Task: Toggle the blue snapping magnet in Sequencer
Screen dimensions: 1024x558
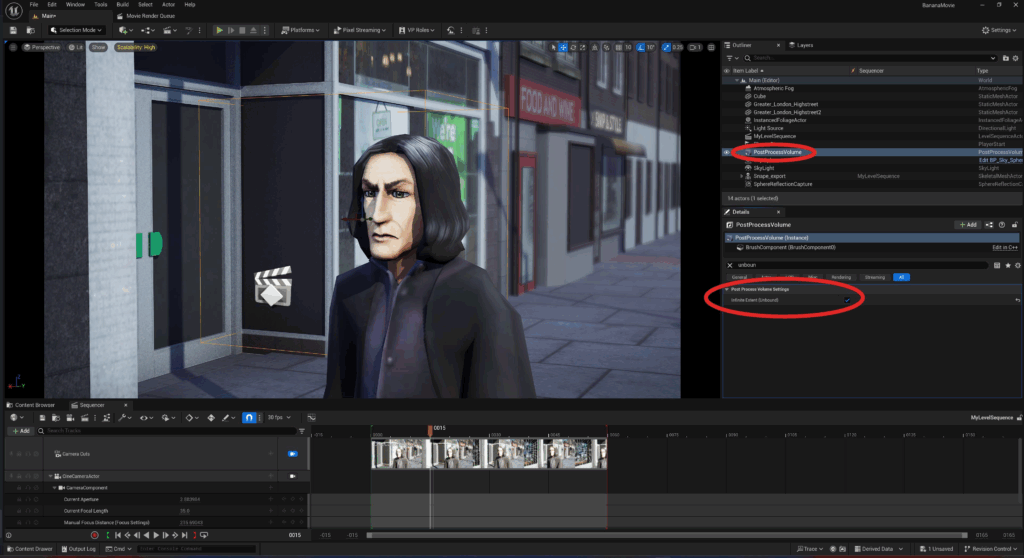Action: tap(249, 417)
